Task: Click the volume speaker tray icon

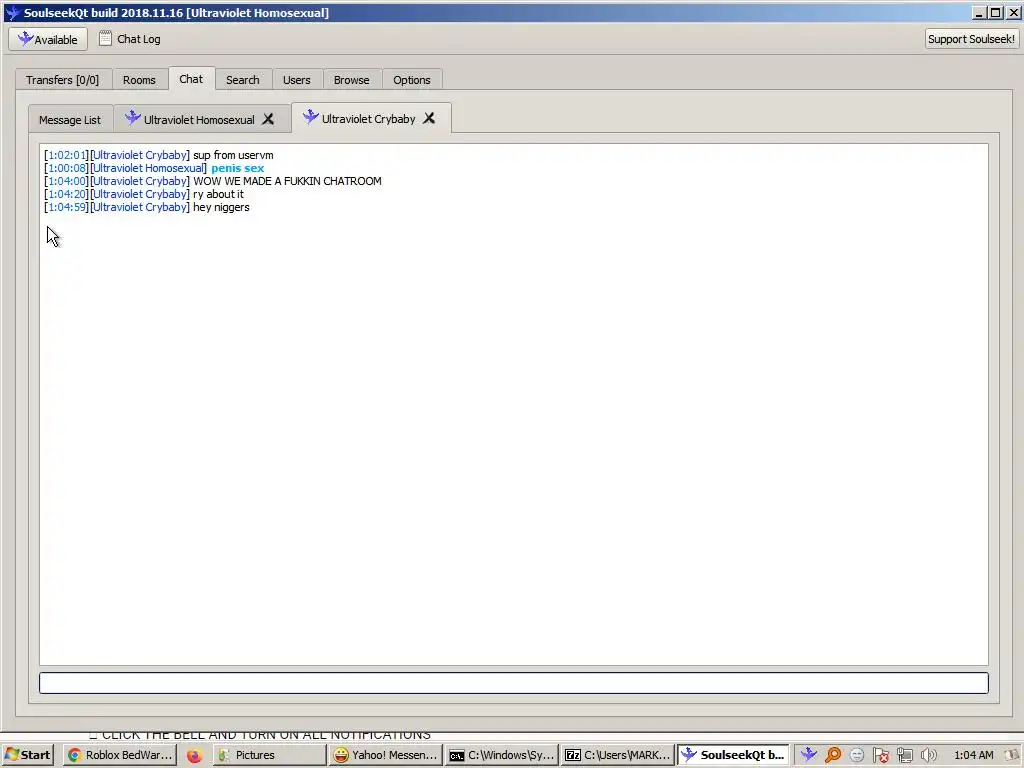Action: [x=928, y=755]
